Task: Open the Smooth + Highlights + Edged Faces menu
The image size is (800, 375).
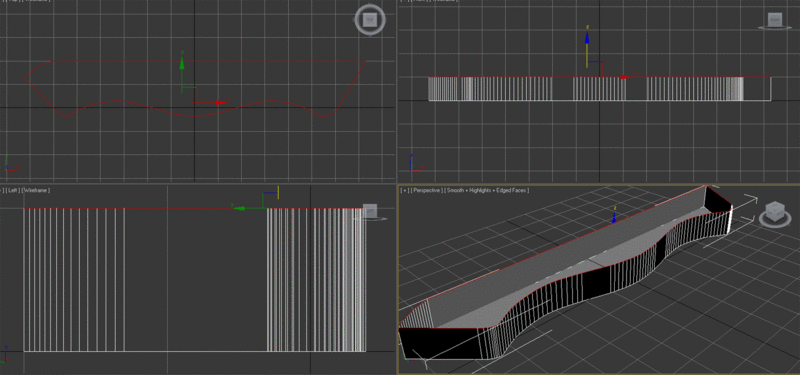Action: (487, 190)
